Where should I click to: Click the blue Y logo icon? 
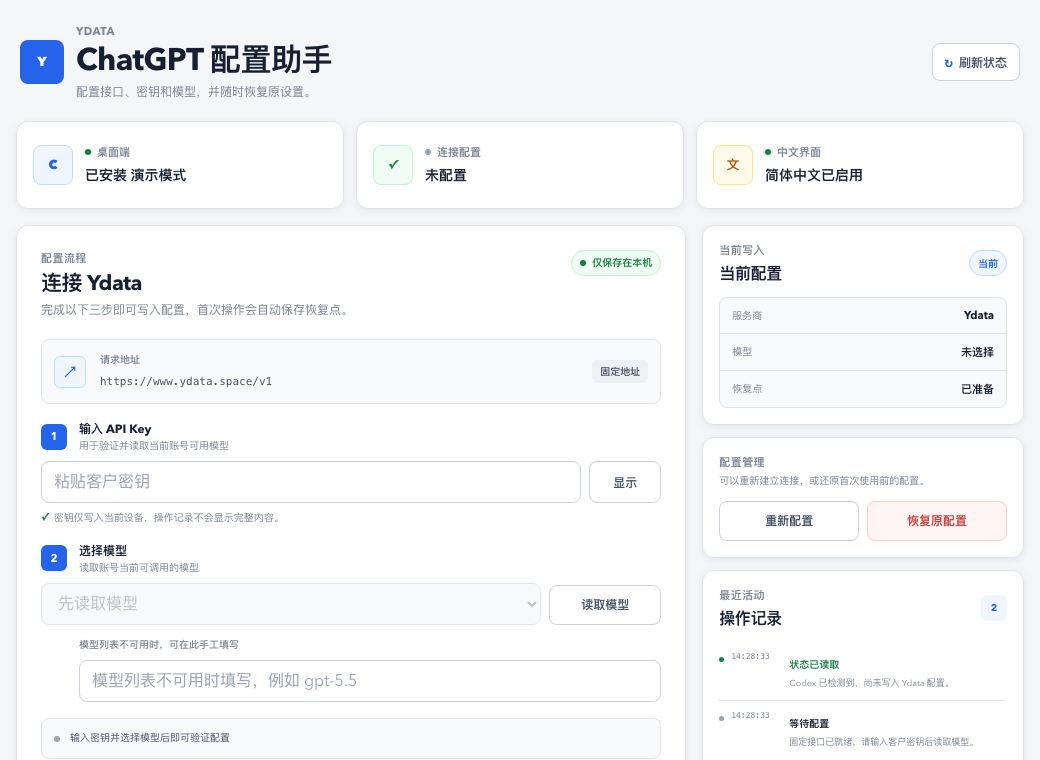click(x=42, y=62)
